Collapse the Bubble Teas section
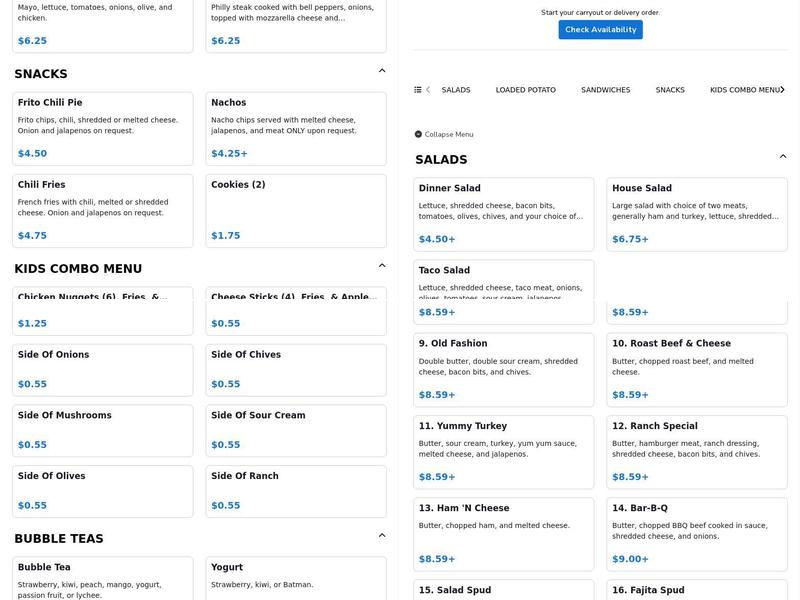Viewport: 800px width, 600px height. coord(382,536)
